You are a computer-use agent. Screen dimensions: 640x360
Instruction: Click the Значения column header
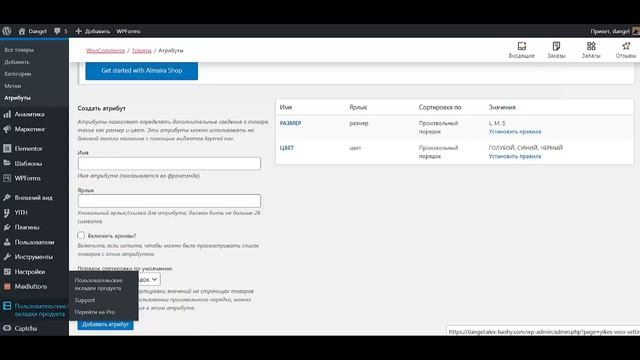[x=502, y=107]
